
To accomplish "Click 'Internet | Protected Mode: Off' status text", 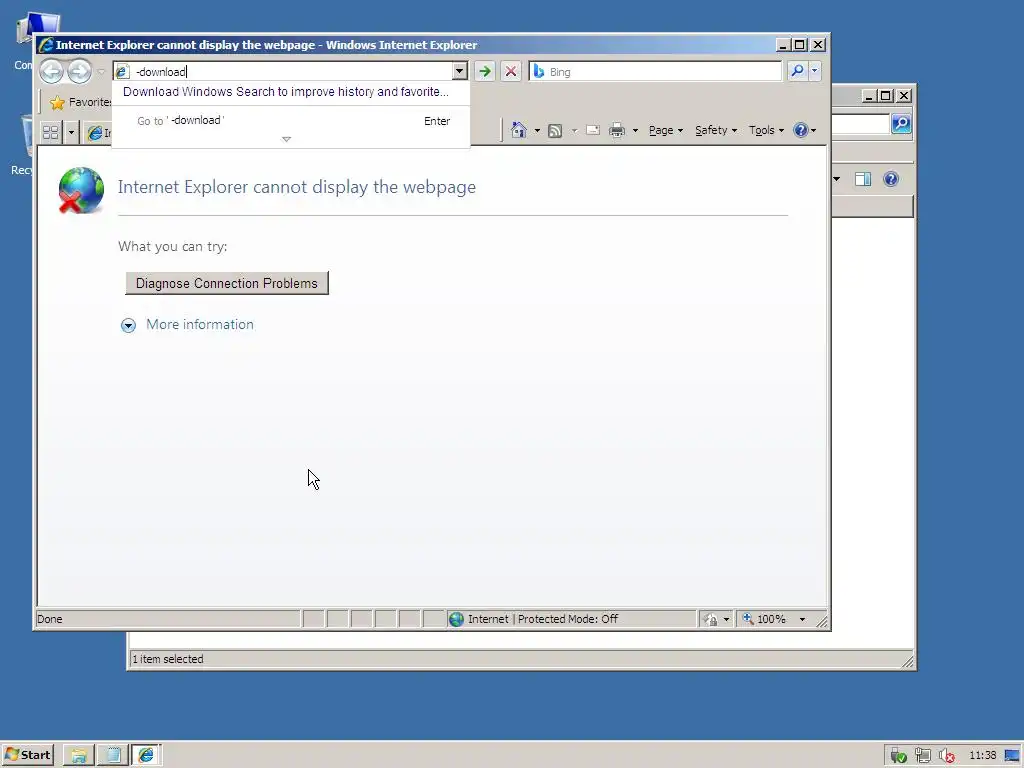I will click(543, 619).
